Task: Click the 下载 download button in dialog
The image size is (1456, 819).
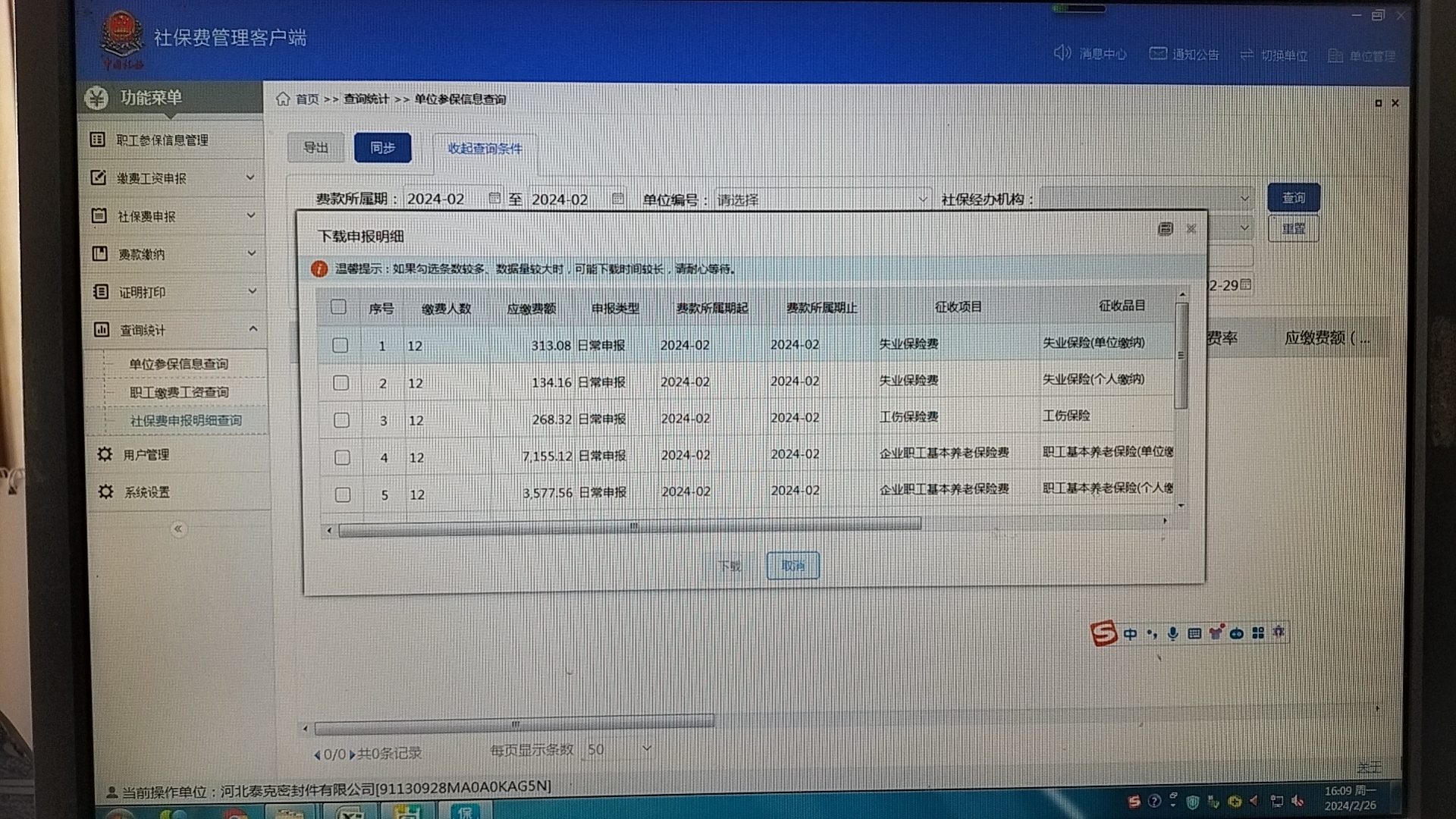Action: click(x=730, y=566)
